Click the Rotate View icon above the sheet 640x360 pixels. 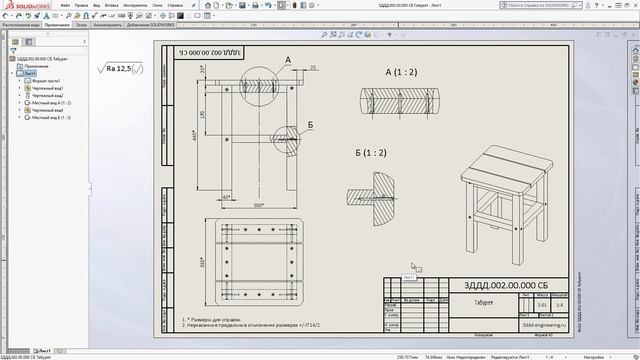(x=359, y=35)
